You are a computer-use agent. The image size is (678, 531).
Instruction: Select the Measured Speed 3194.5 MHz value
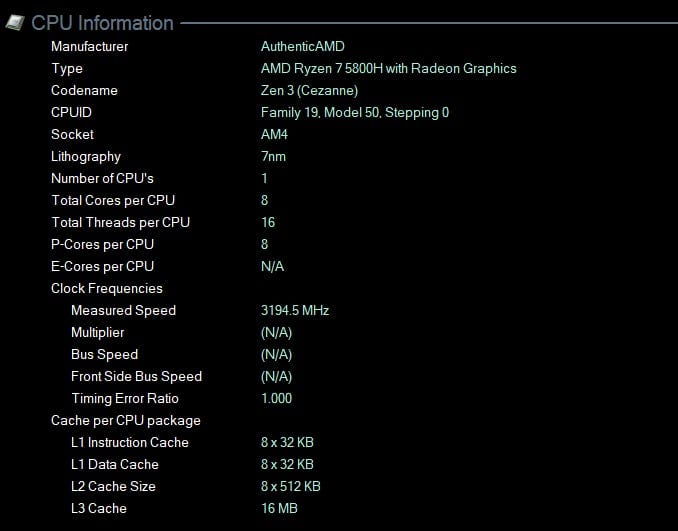295,310
